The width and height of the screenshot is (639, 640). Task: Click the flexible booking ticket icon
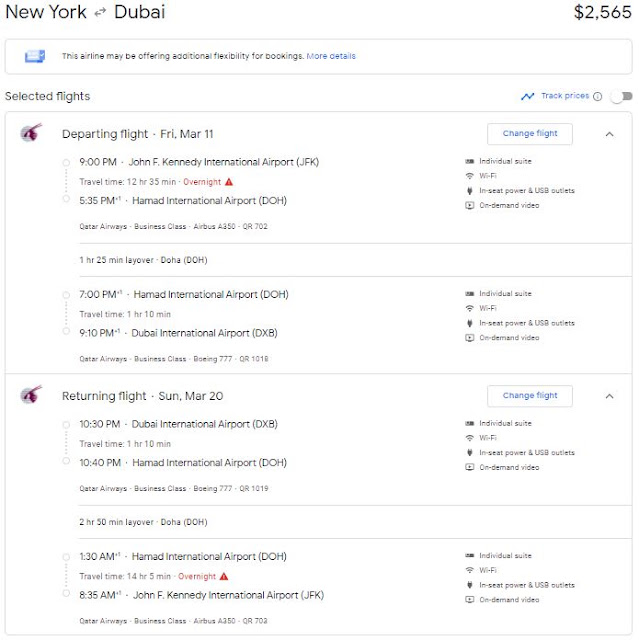[x=35, y=56]
